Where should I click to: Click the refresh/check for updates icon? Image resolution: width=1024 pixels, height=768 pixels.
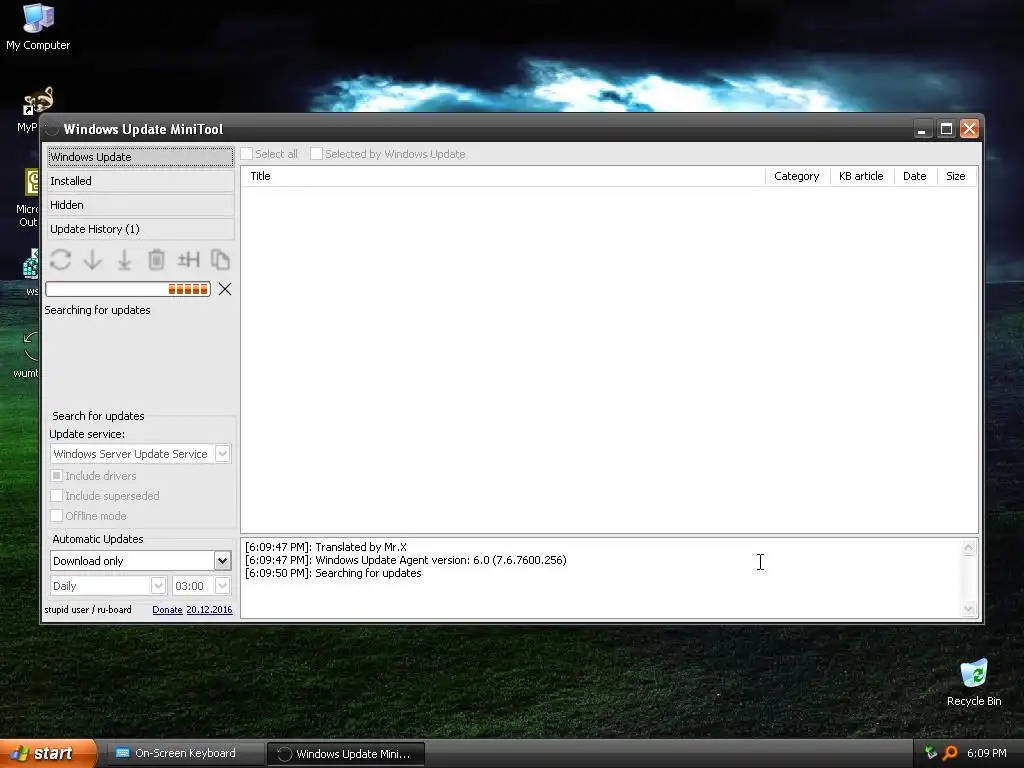[60, 260]
